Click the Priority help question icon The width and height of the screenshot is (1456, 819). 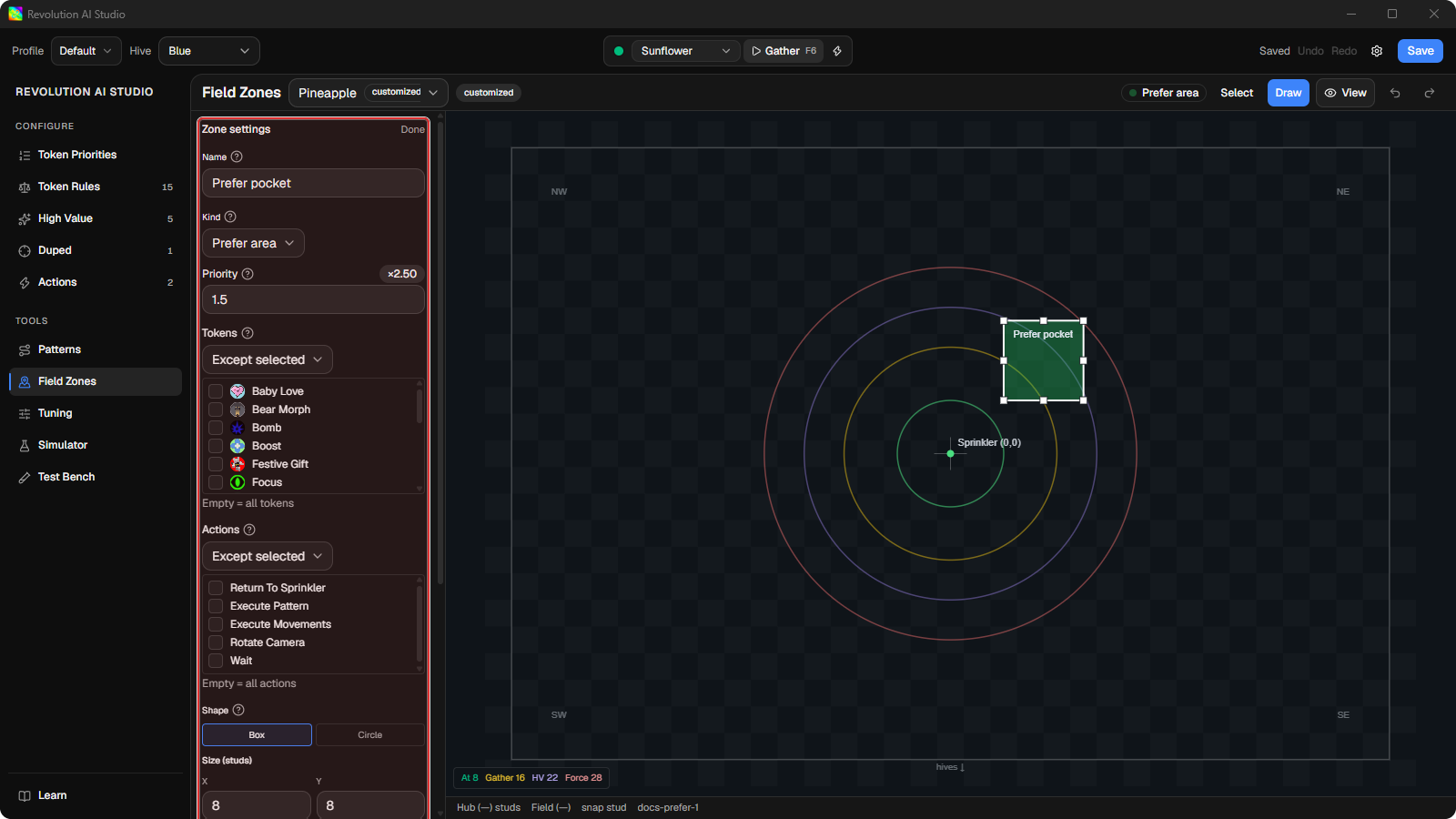[x=248, y=274]
